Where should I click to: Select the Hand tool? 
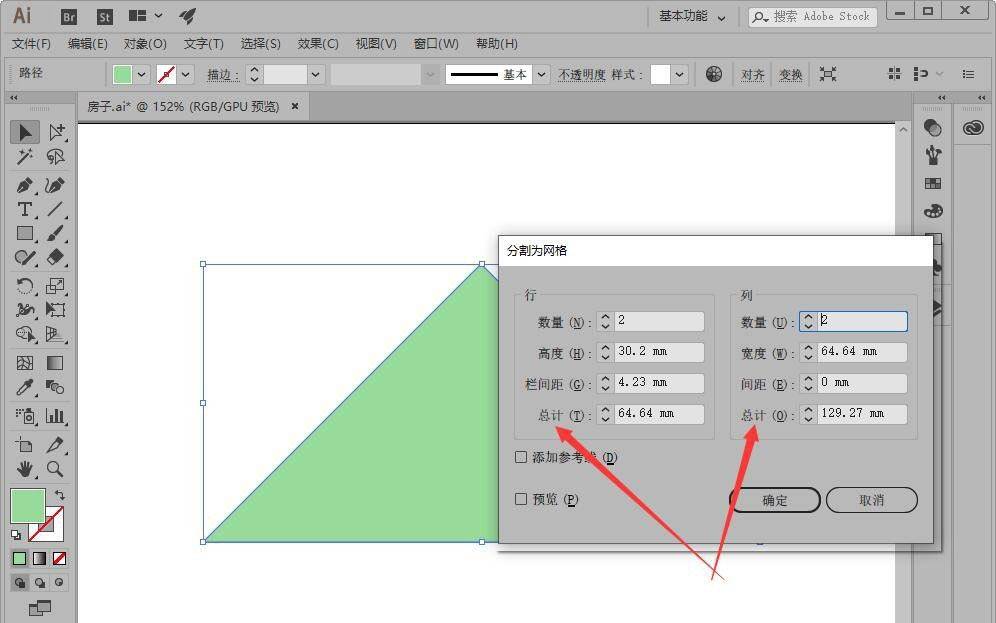click(25, 468)
